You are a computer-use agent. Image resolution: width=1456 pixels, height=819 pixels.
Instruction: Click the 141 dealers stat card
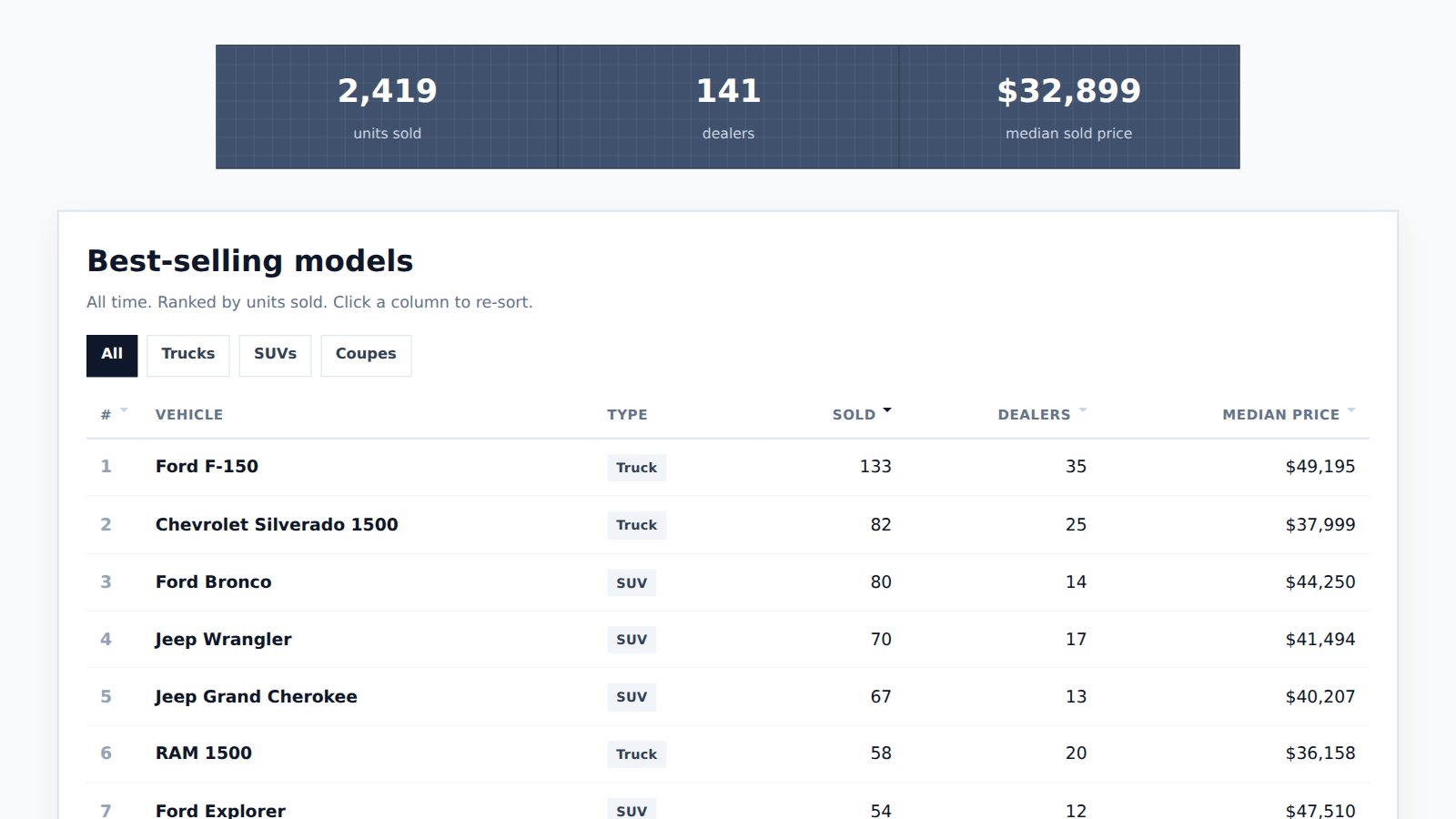(x=728, y=106)
